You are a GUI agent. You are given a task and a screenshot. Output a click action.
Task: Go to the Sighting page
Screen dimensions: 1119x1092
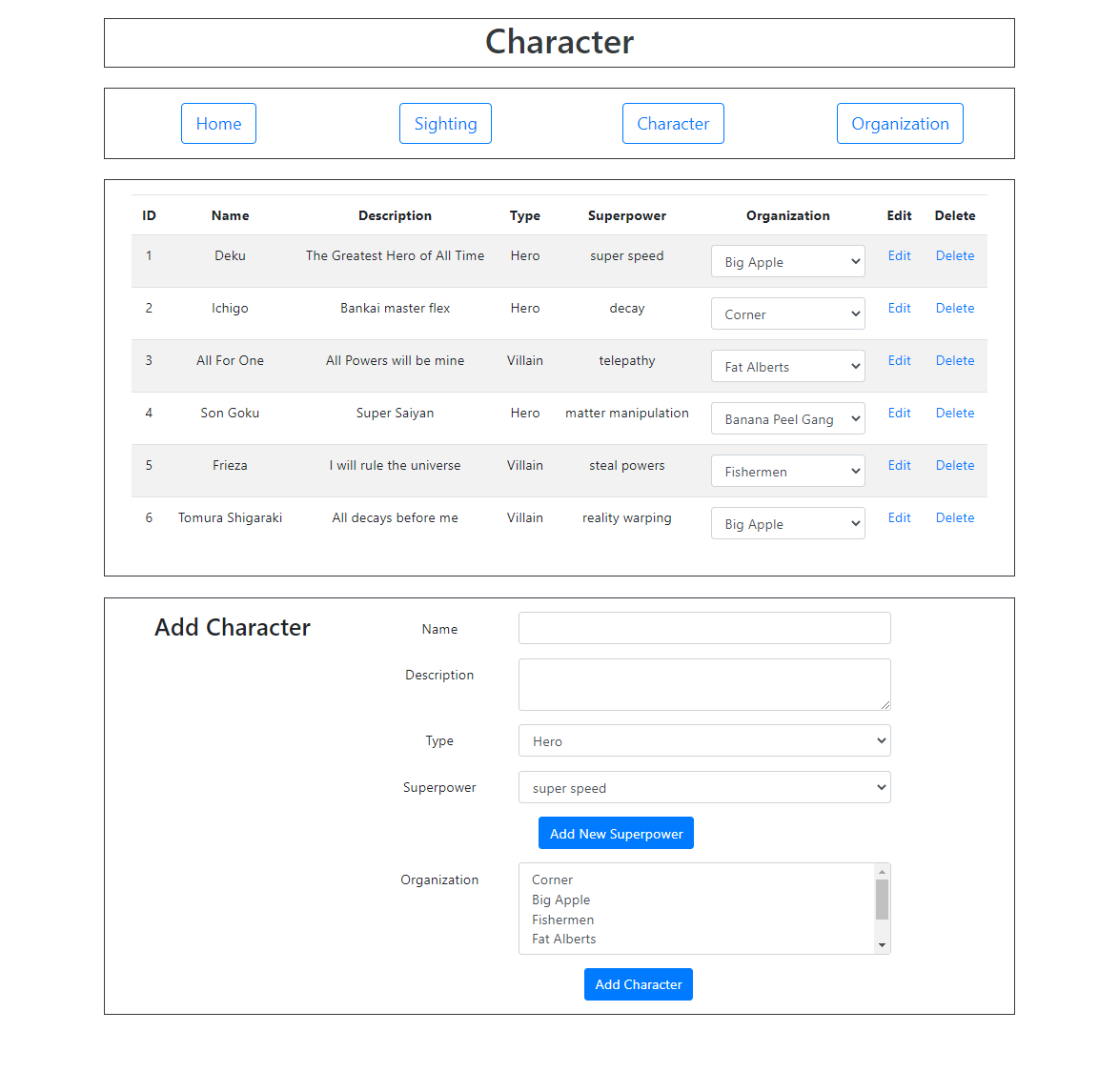(445, 123)
